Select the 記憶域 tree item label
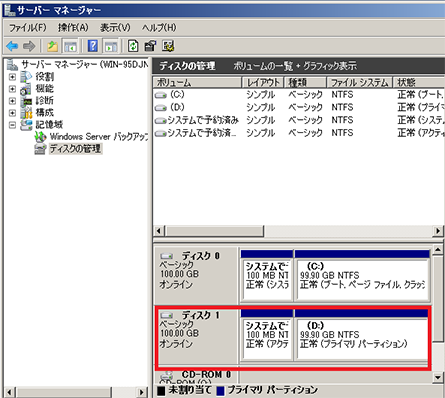 pyautogui.click(x=49, y=125)
